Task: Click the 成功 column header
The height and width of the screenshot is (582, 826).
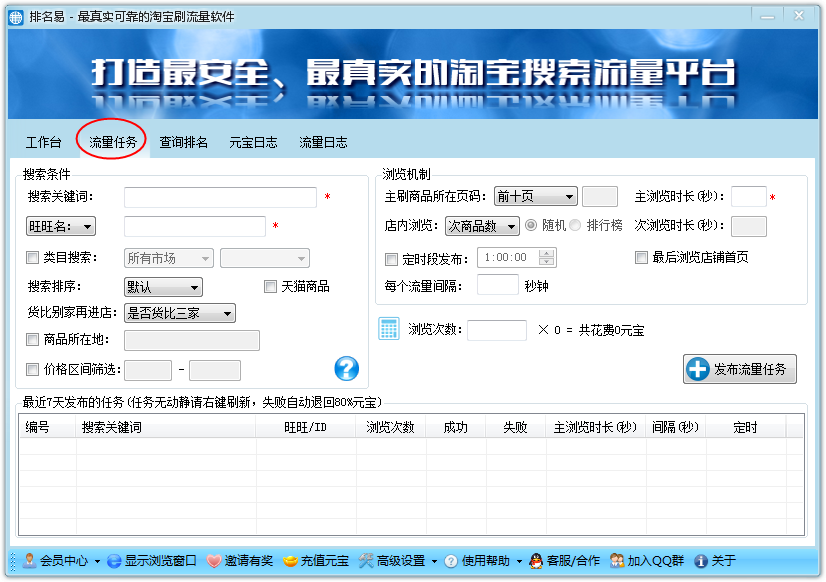Action: pyautogui.click(x=456, y=427)
